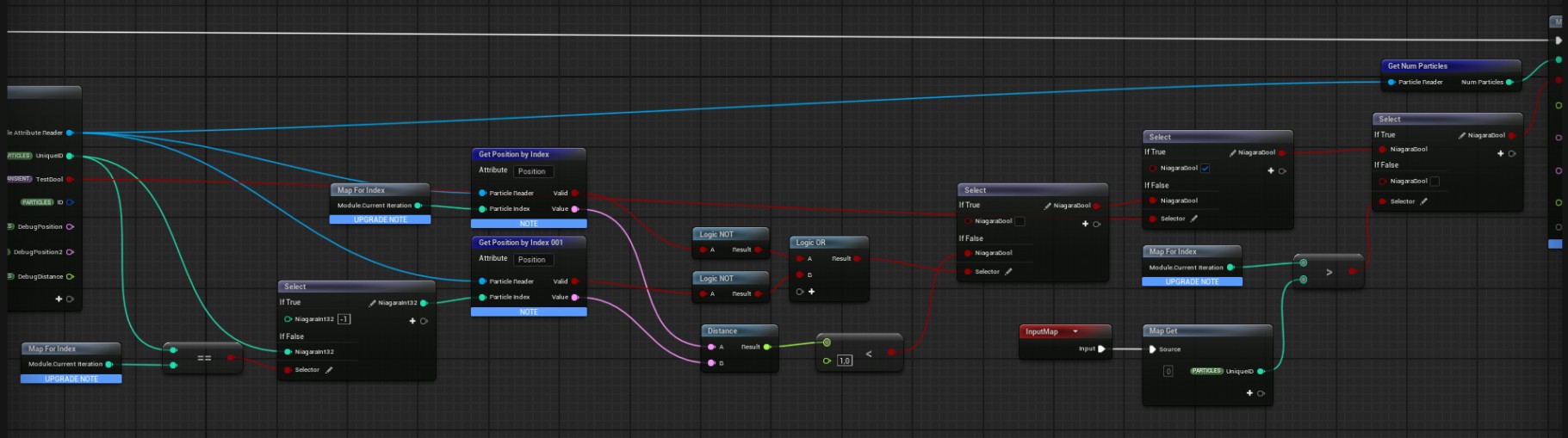Click the plus icon on the Map Get node
The width and height of the screenshot is (1568, 438).
point(1249,393)
